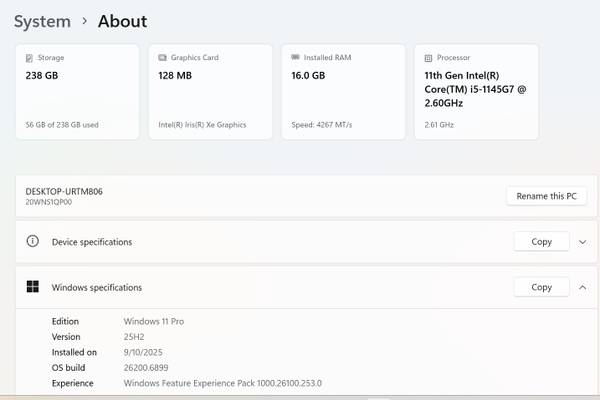Click the Windows logo beside Windows specifications
Screen dimensions: 600x400
coord(33,287)
